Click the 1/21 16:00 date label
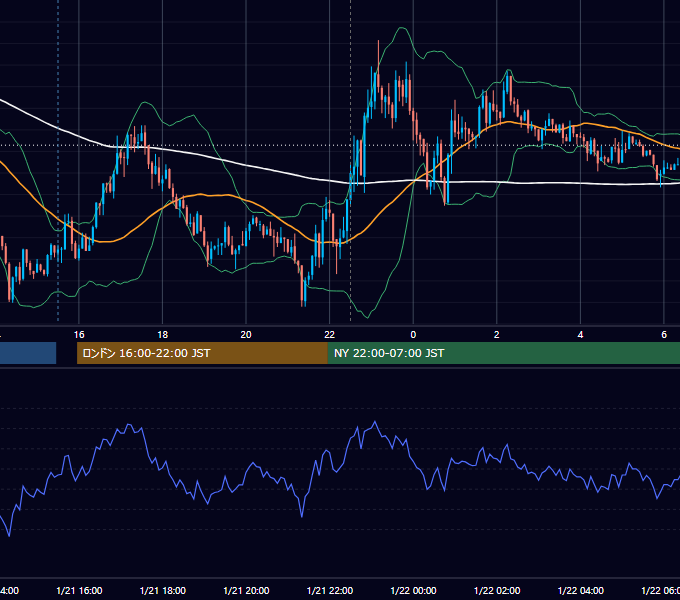 [x=79, y=591]
